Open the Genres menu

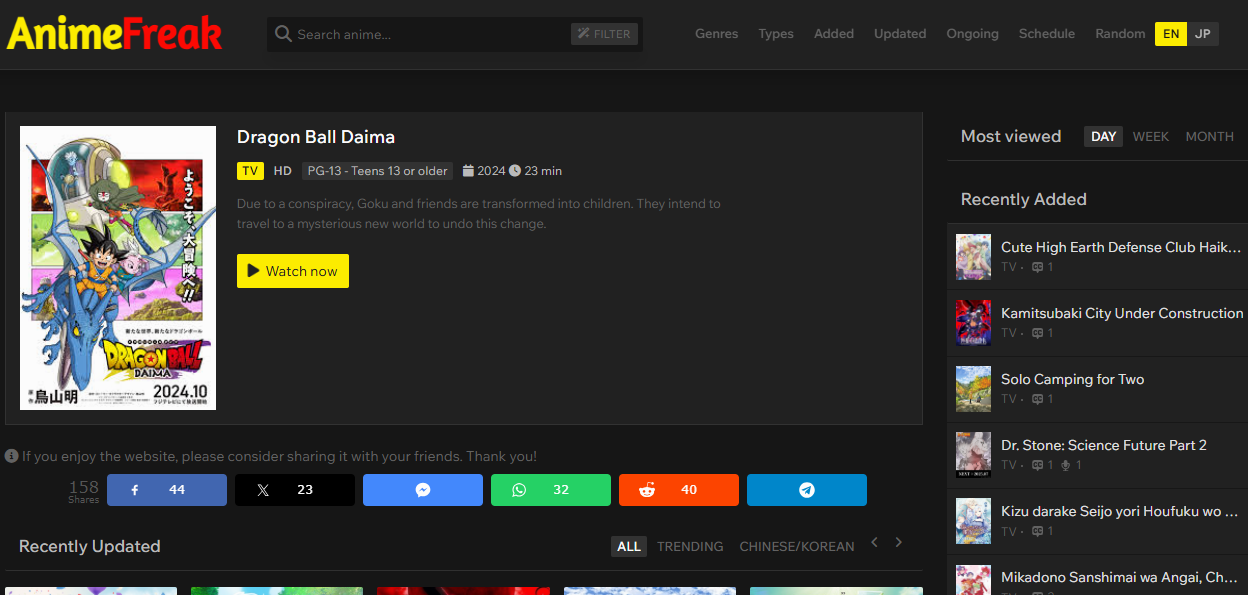coord(717,34)
